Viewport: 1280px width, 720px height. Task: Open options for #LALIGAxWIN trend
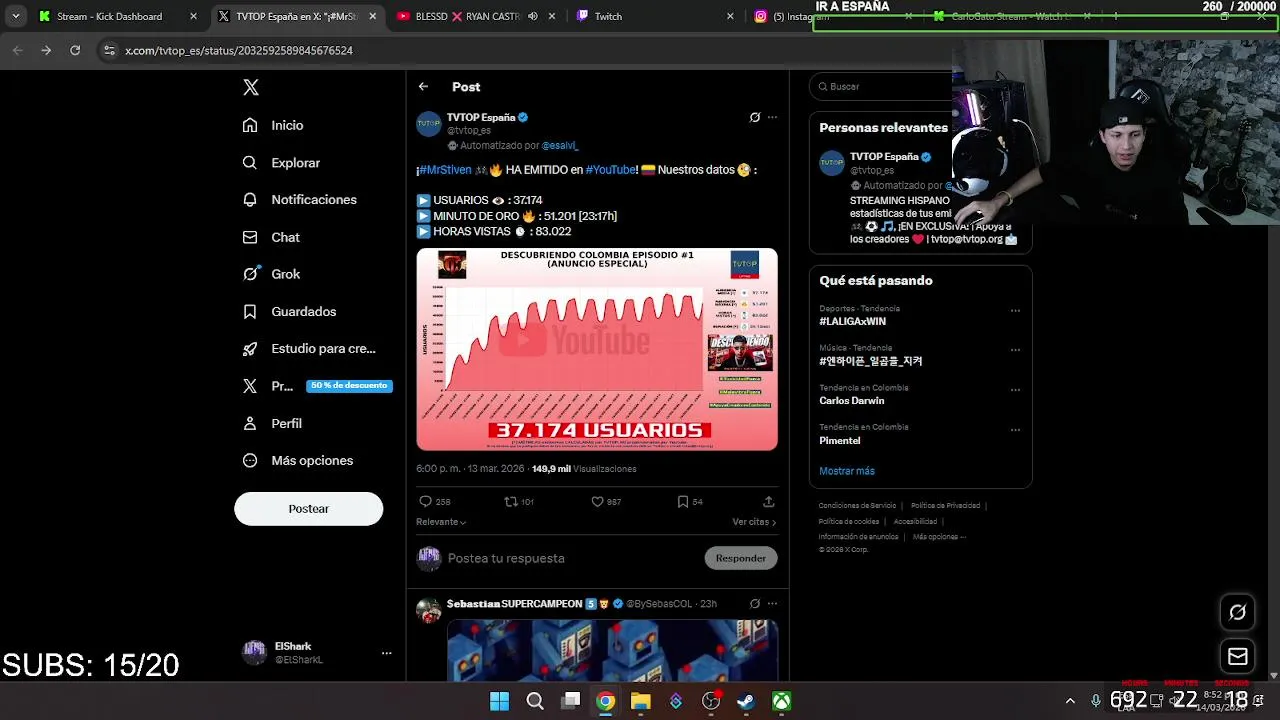tap(1015, 310)
